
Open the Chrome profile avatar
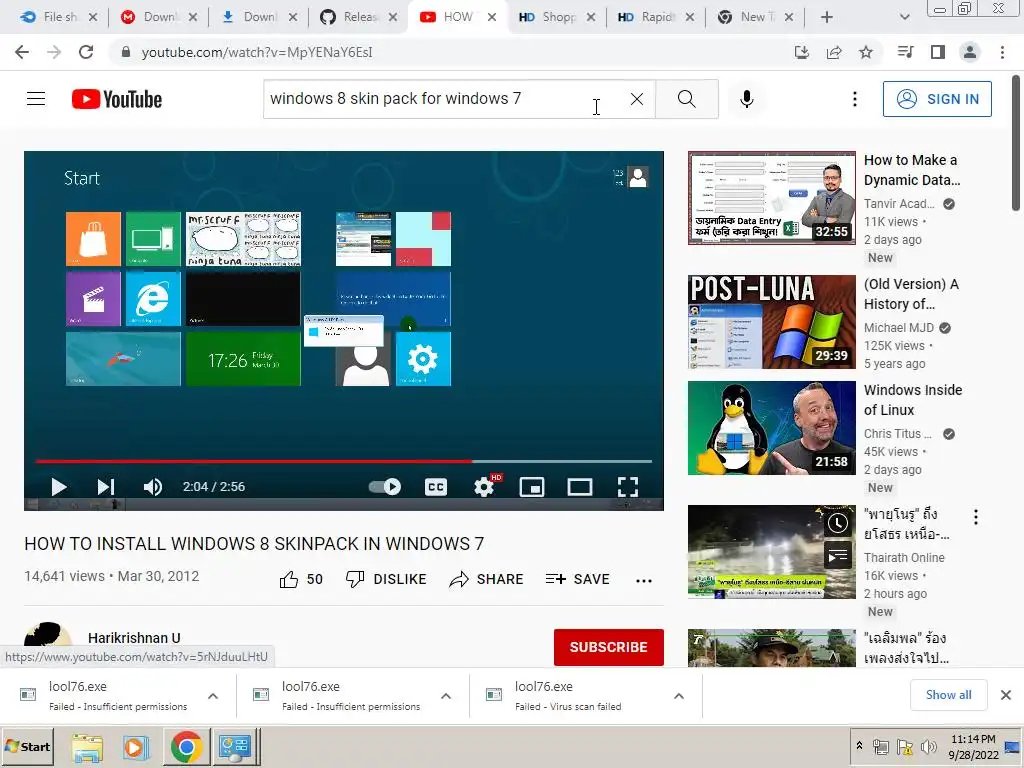click(x=970, y=52)
